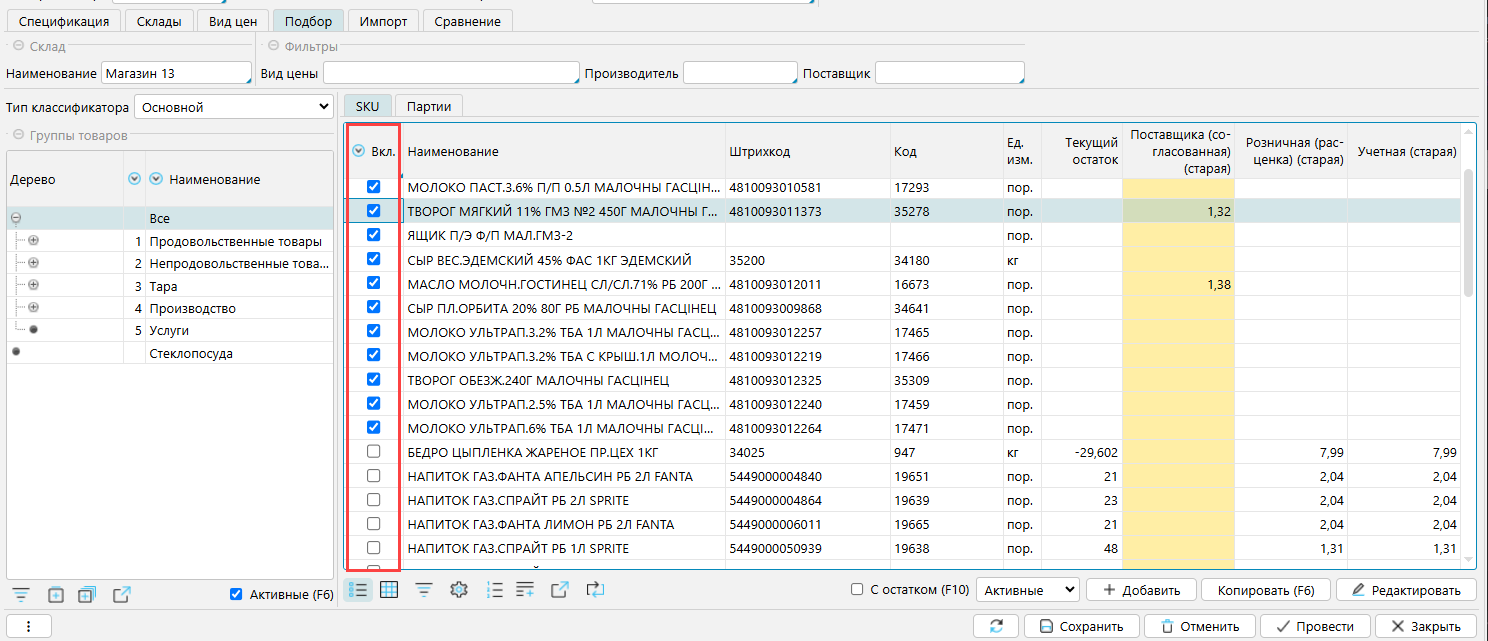1488x641 pixels.
Task: Open the Сравнение tab
Action: pos(468,21)
